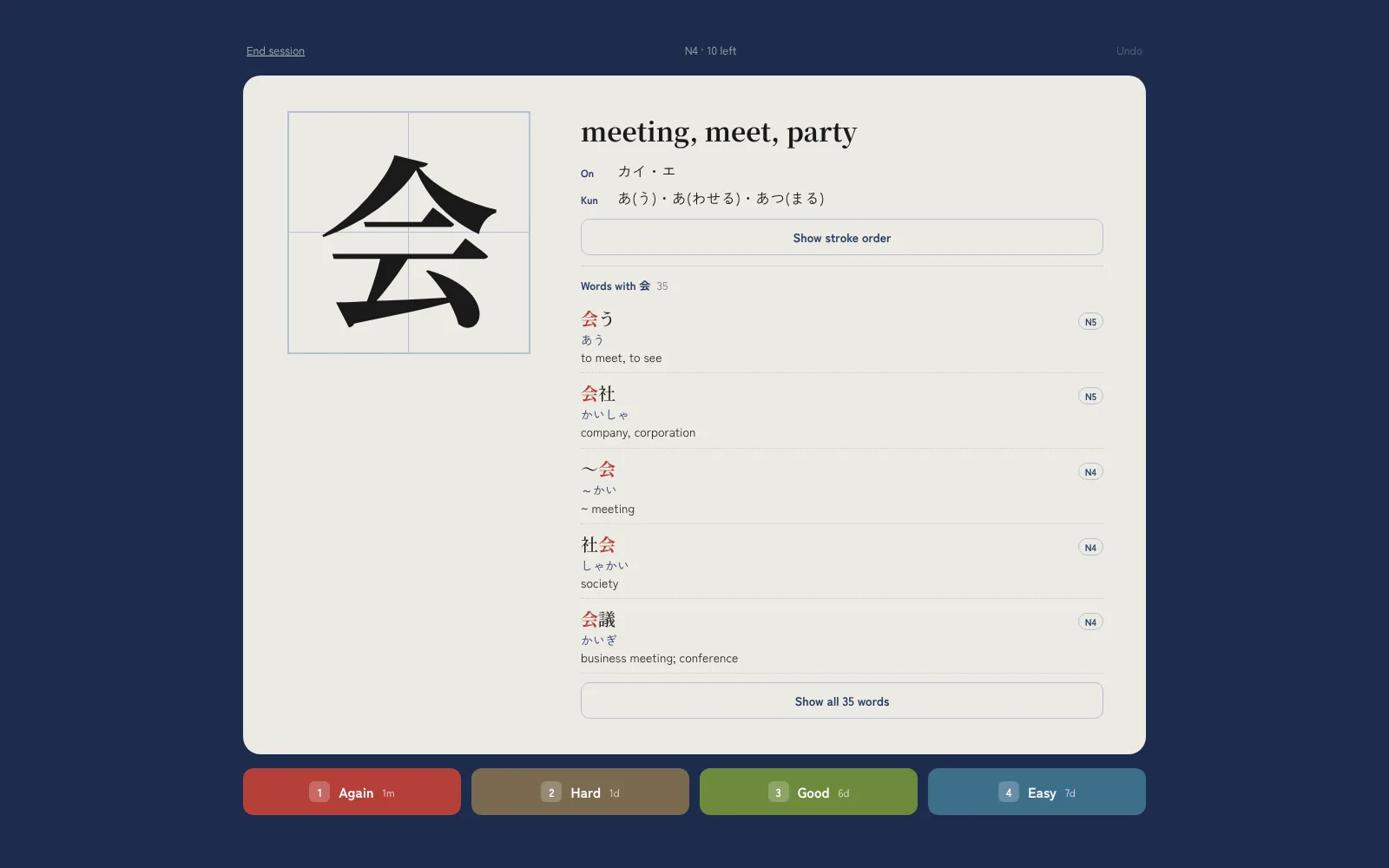Click the End session link
The height and width of the screenshot is (868, 1389).
click(x=275, y=51)
